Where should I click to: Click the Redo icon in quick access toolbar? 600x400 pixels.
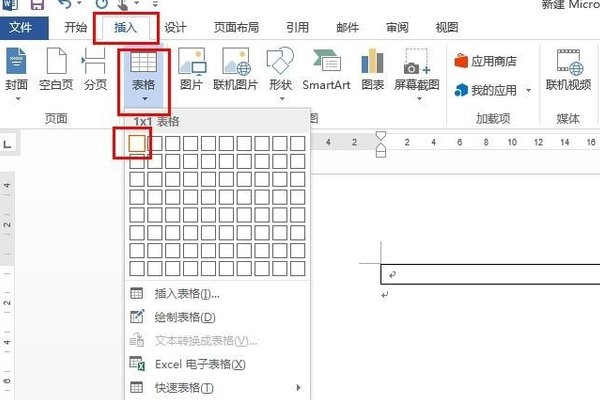click(x=102, y=4)
